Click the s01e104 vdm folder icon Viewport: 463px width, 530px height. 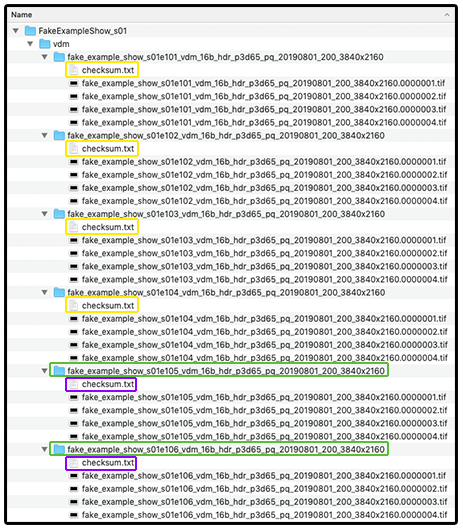pos(59,292)
